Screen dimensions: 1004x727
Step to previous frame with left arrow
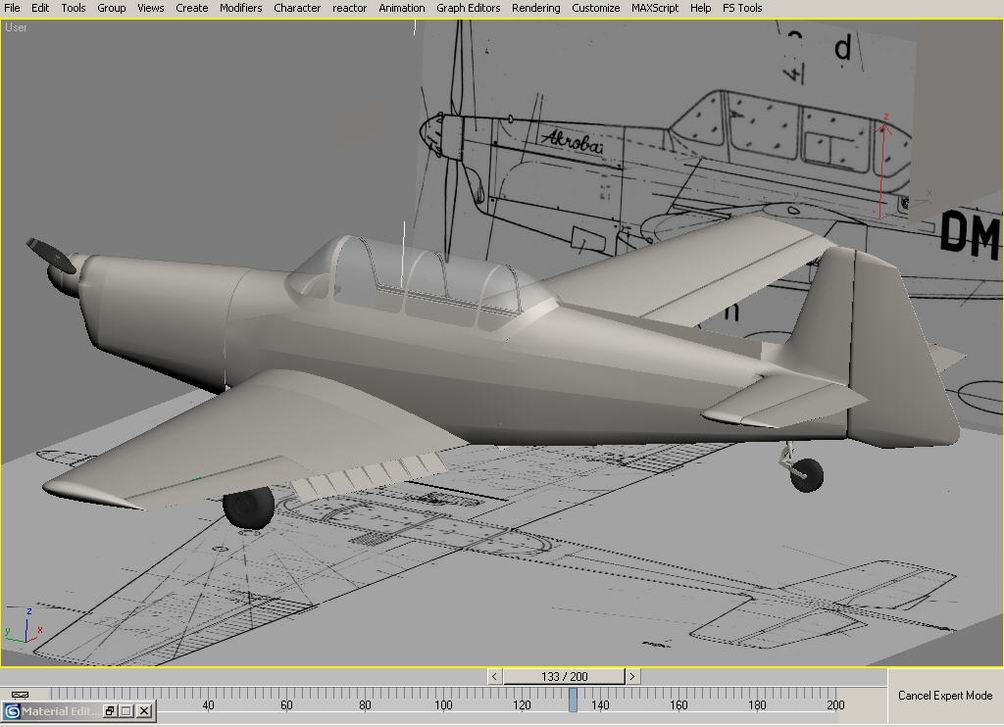(494, 677)
